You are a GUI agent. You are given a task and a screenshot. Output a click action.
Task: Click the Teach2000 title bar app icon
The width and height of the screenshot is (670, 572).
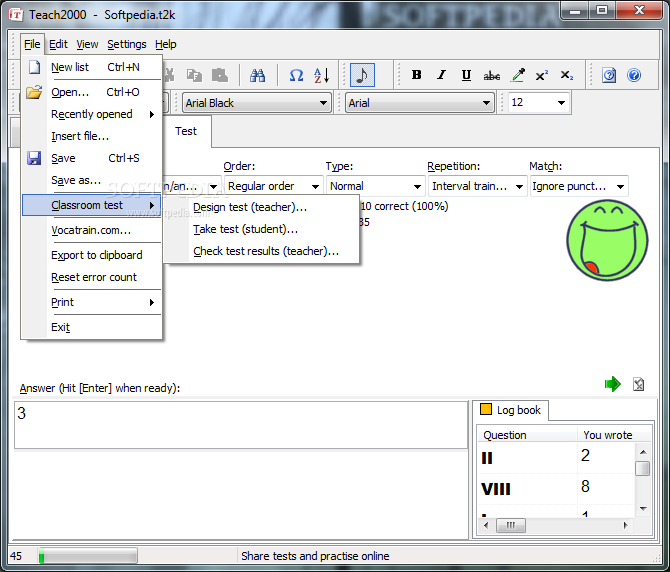pos(15,15)
